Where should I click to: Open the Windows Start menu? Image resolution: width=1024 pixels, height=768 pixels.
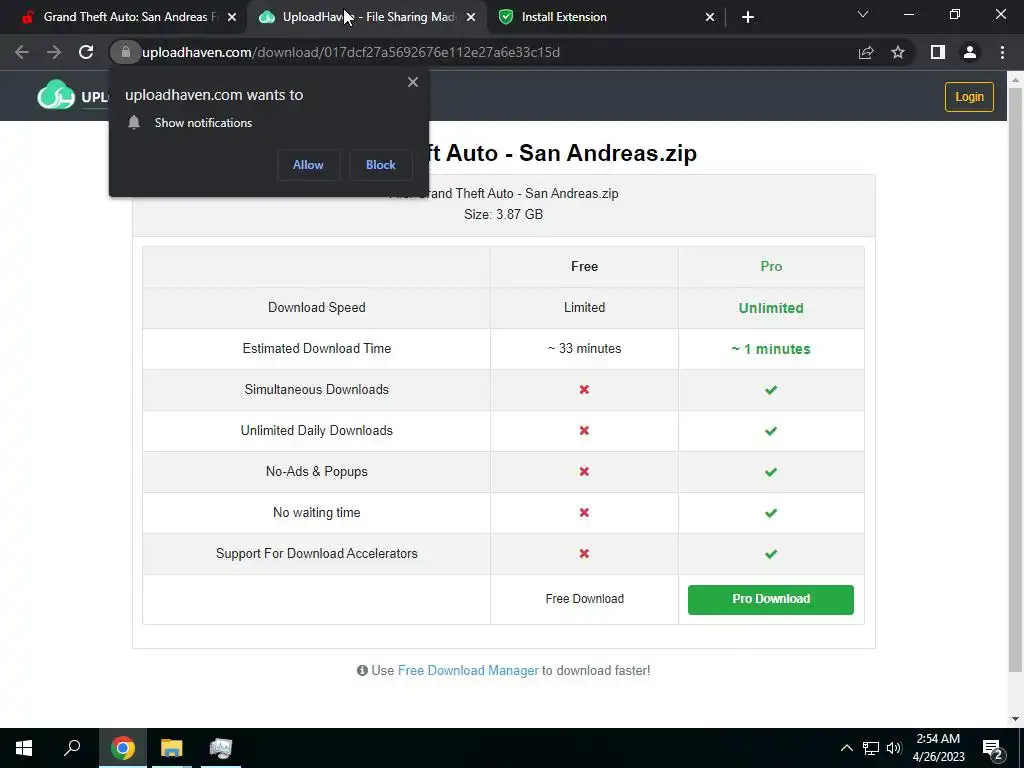coord(24,748)
